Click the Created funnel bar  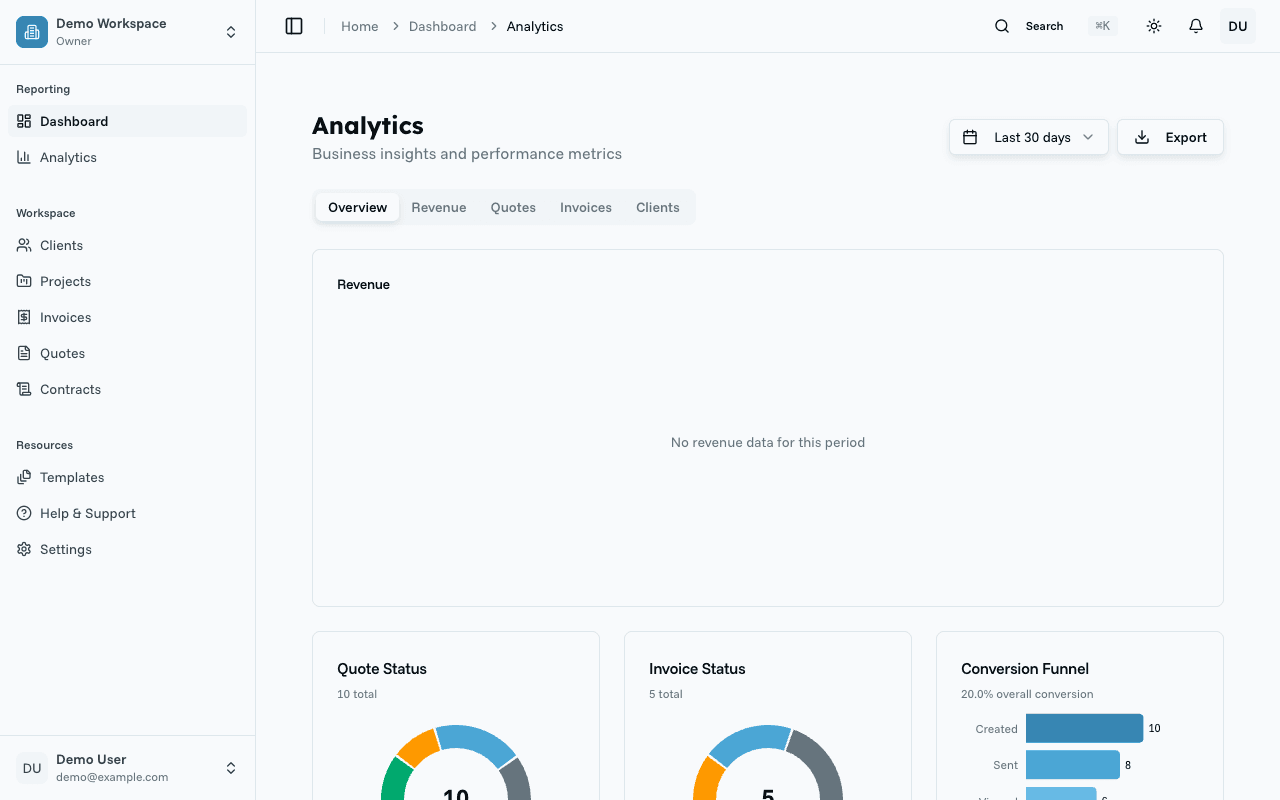click(1084, 728)
